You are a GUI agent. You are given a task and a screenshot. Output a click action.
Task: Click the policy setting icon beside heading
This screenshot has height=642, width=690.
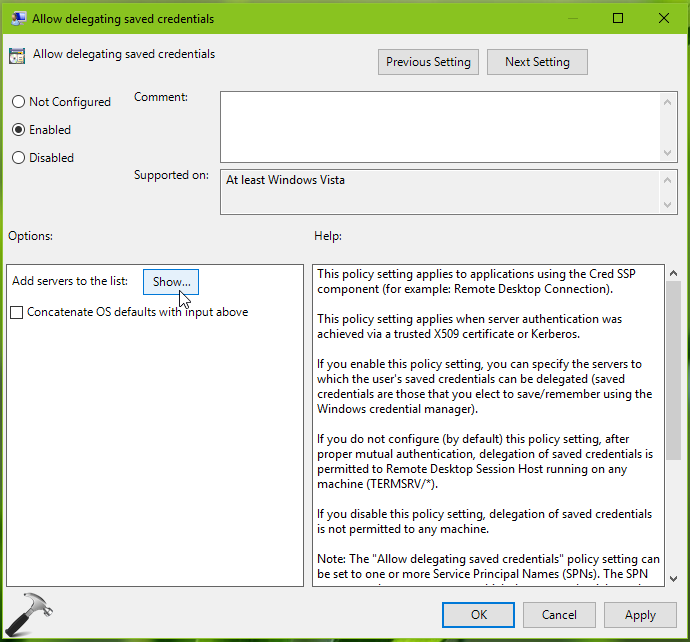pos(18,58)
